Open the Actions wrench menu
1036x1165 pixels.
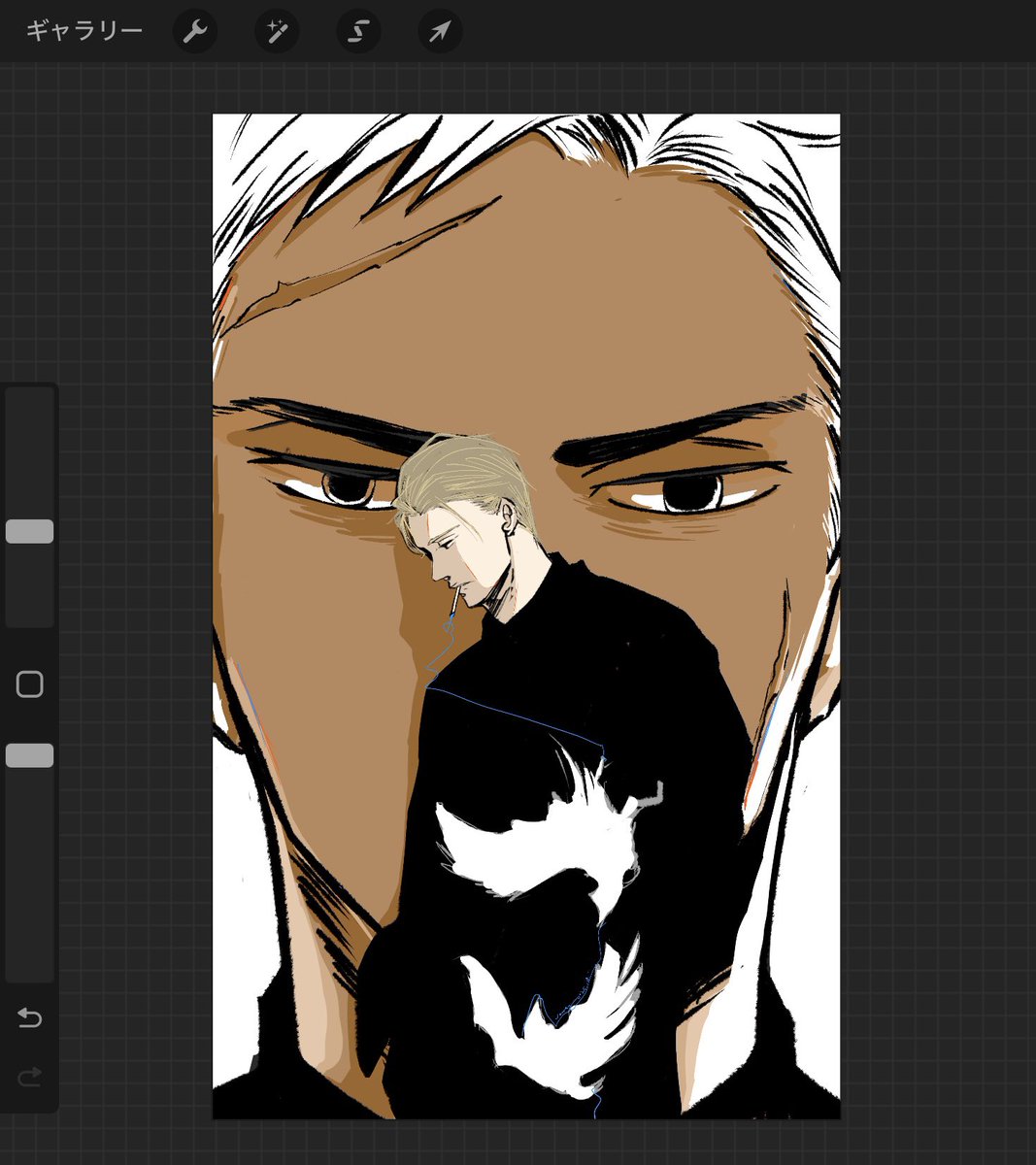(195, 32)
